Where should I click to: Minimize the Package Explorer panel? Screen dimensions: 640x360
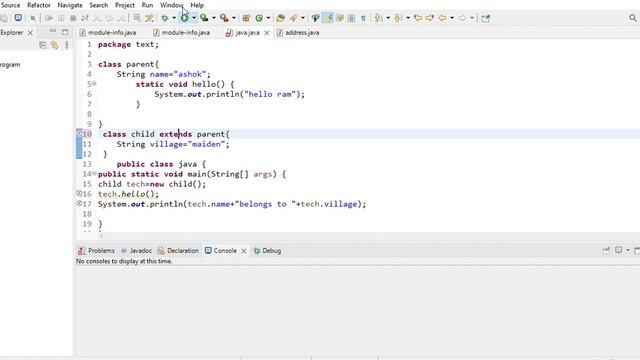click(x=53, y=31)
